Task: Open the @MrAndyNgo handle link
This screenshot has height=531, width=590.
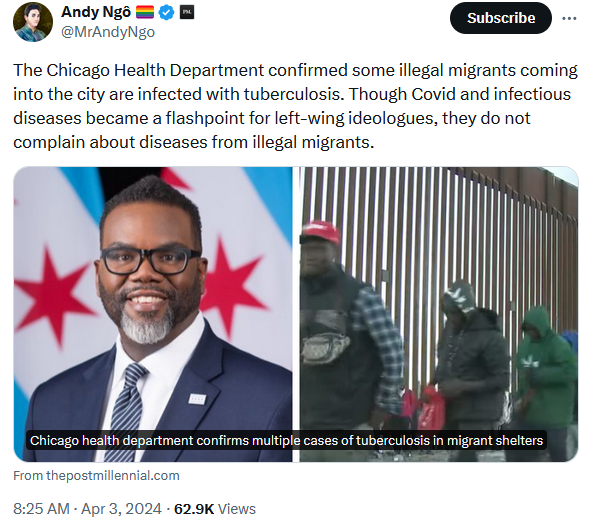Action: (108, 32)
